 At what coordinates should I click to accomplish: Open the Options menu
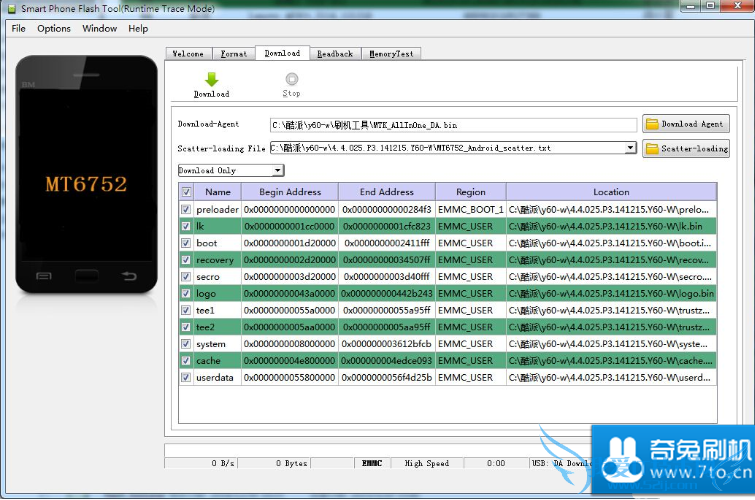54,29
